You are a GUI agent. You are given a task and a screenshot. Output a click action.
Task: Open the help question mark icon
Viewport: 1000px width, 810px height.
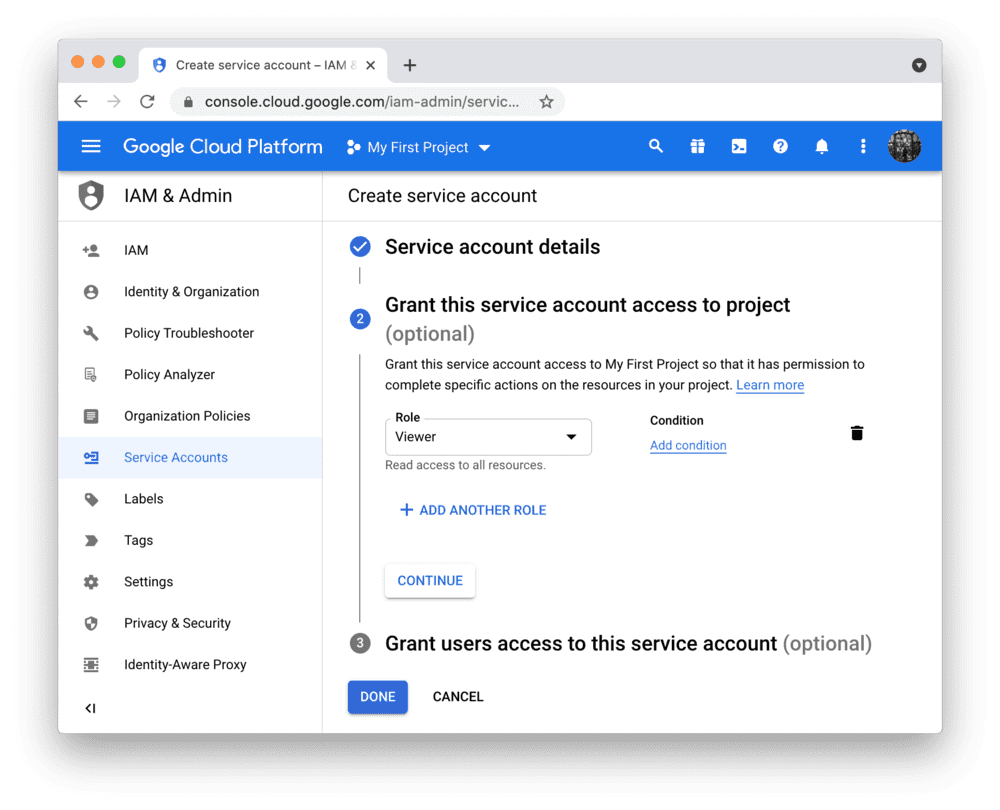click(780, 146)
